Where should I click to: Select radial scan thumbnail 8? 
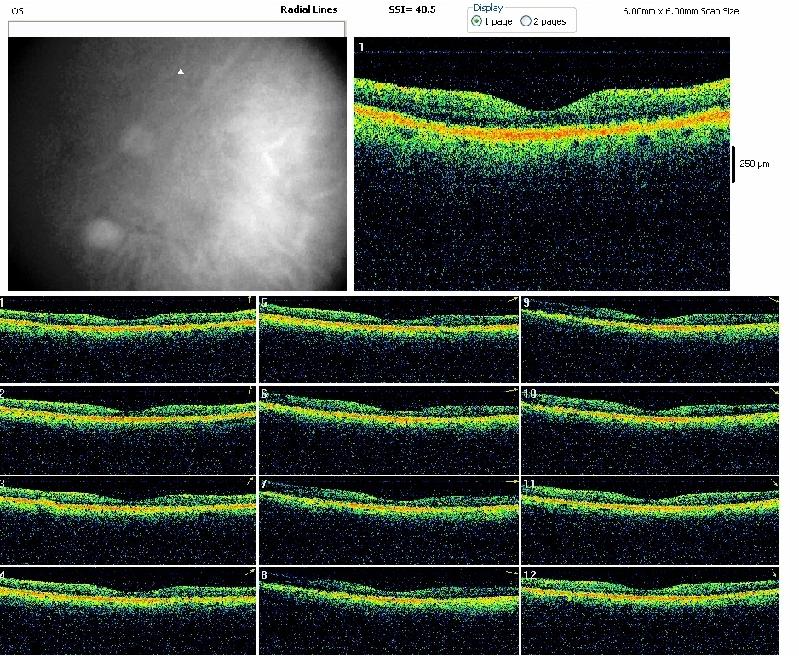pyautogui.click(x=389, y=610)
